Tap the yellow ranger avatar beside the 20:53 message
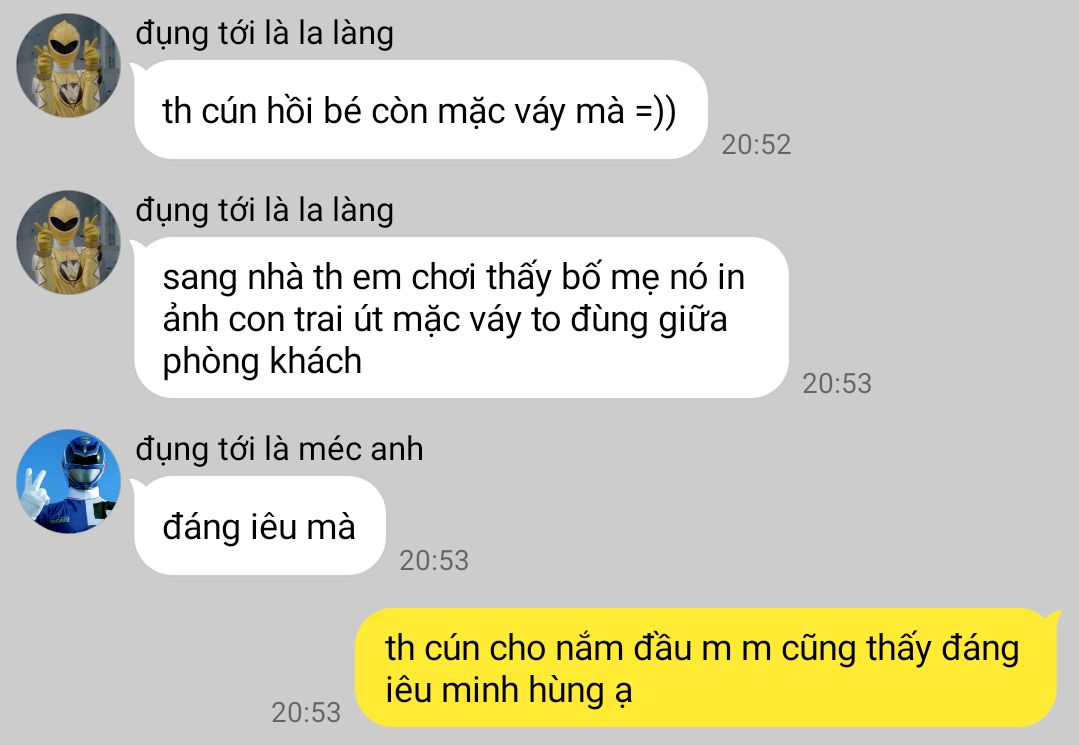The image size is (1079, 745). click(x=68, y=242)
